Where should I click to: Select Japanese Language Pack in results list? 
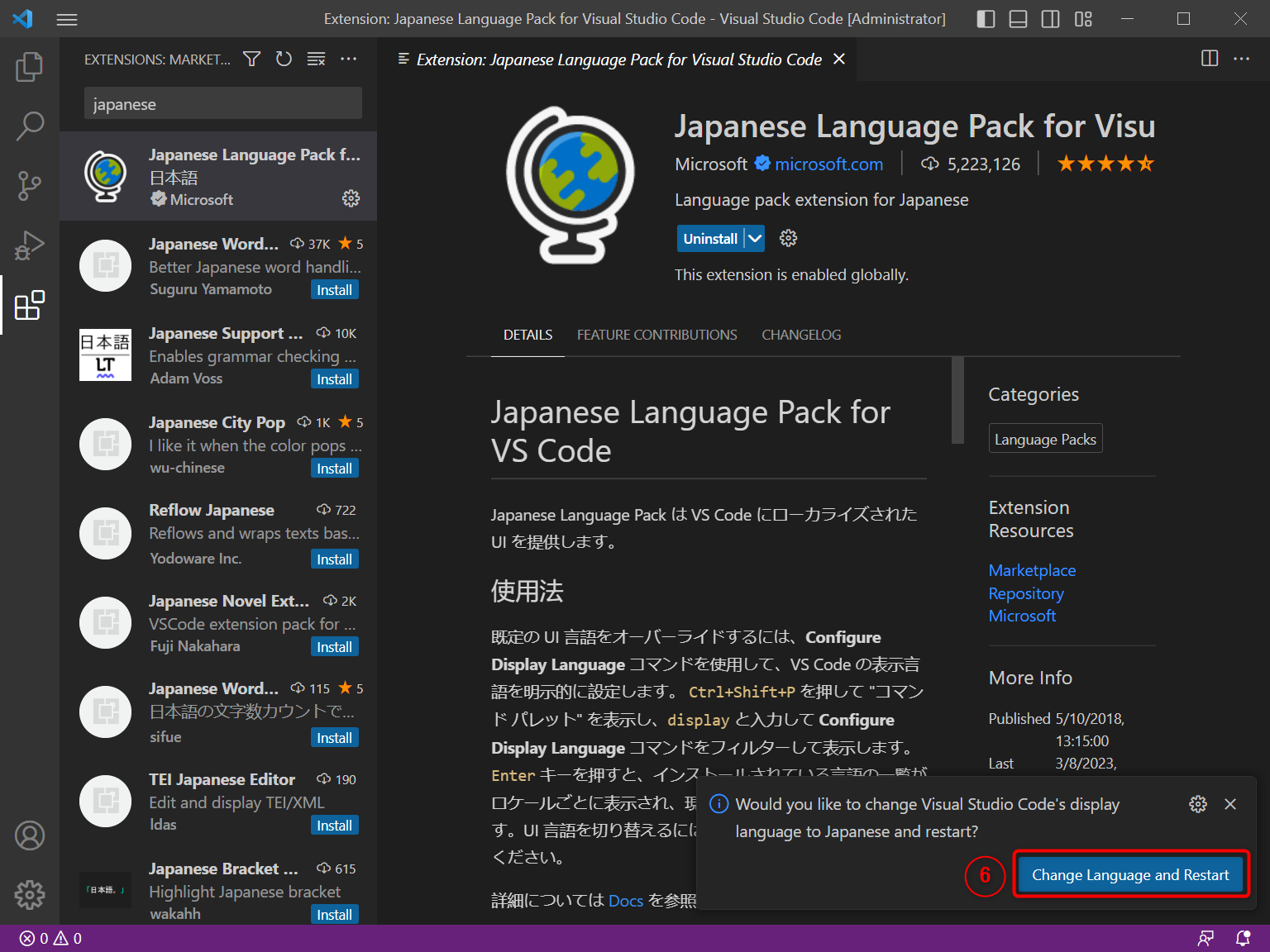point(218,176)
